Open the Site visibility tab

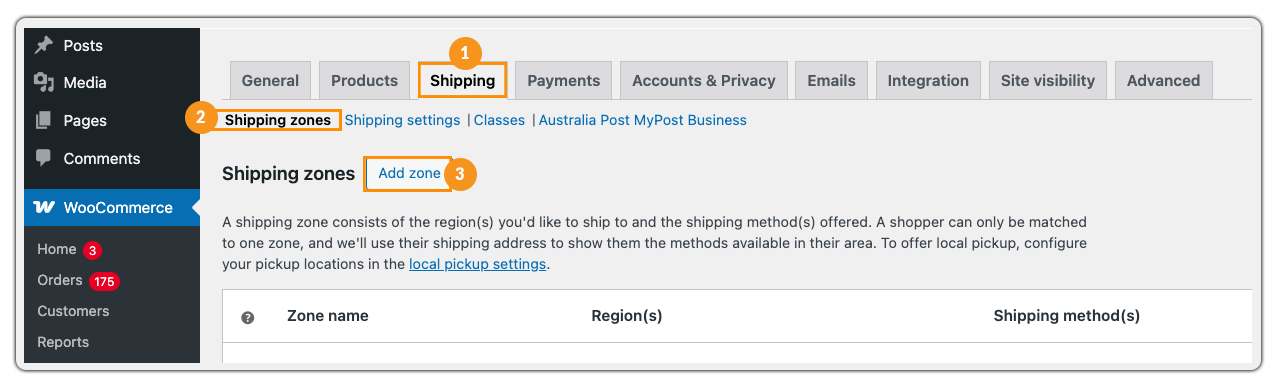click(1048, 81)
